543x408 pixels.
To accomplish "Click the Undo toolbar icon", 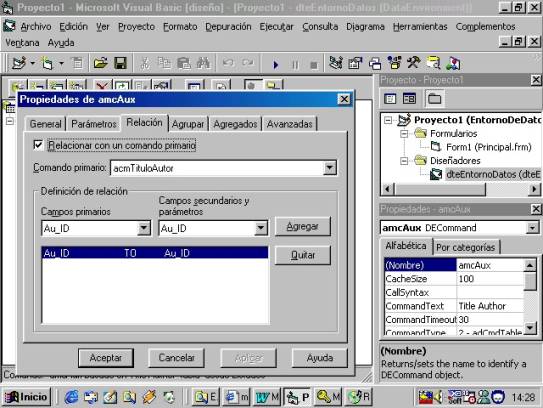I will (x=228, y=63).
